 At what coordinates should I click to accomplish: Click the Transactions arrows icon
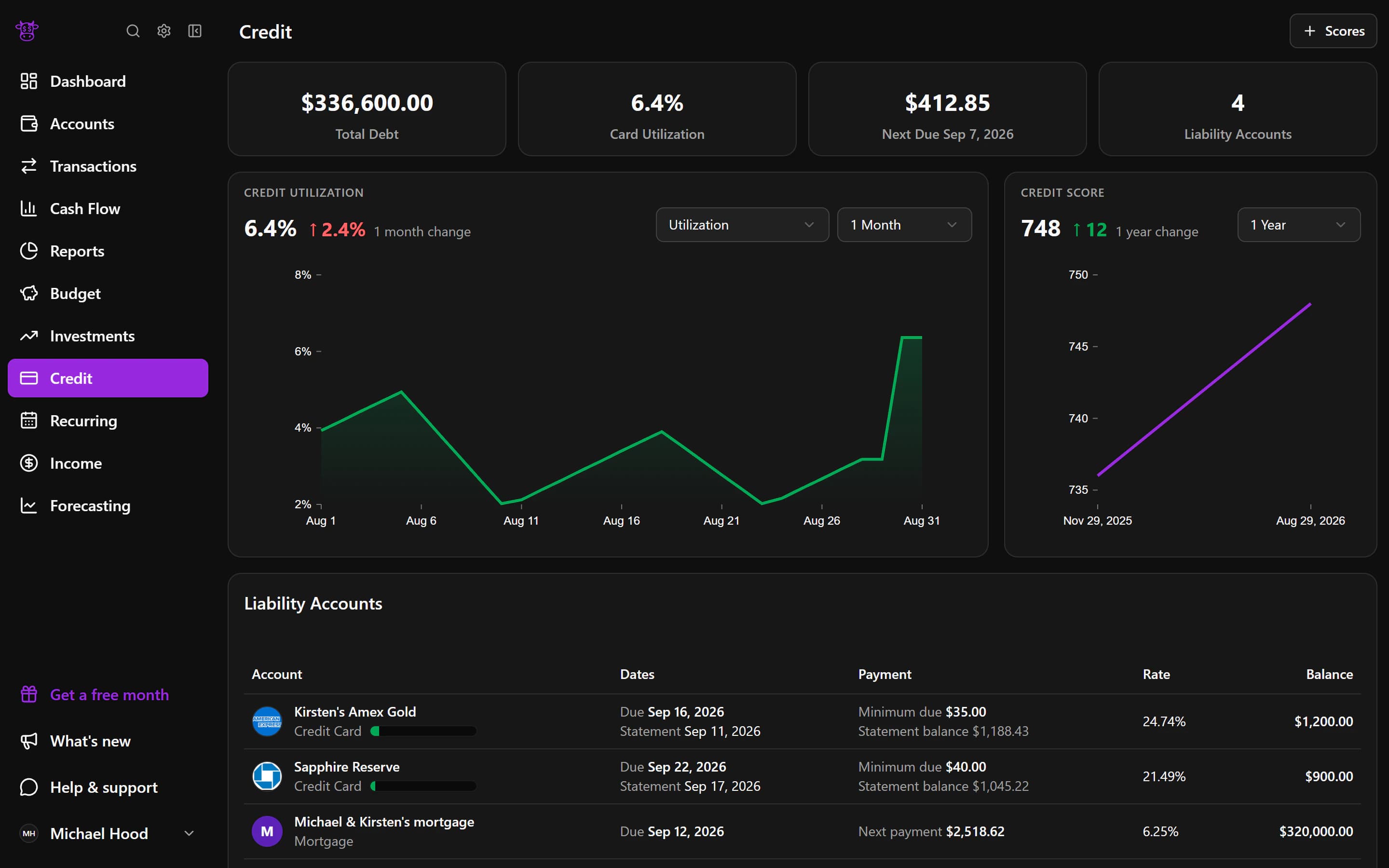click(x=29, y=166)
